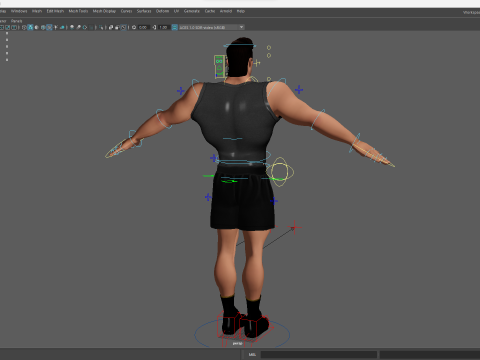Select the yellow cross beside the head
Screen dimensions: 480x360
[257, 63]
